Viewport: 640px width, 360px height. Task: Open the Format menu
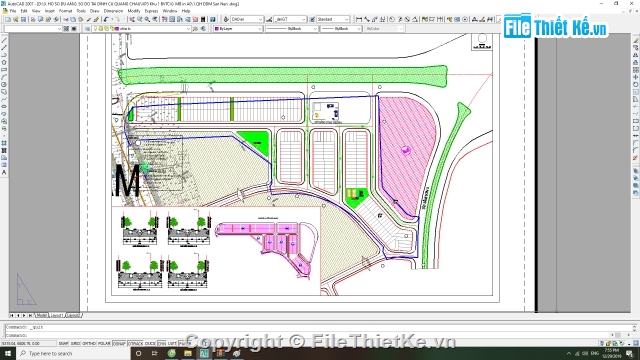click(65, 11)
